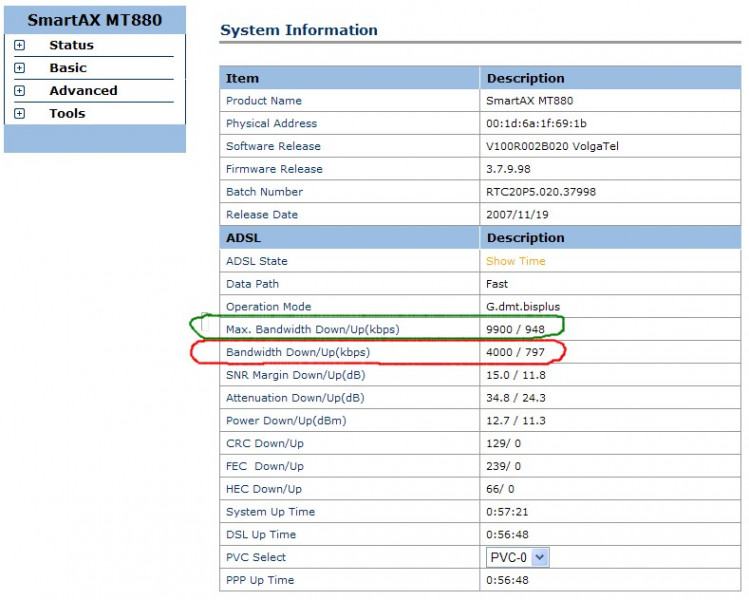
Task: Expand the Basic menu plus icon
Action: pos(19,68)
